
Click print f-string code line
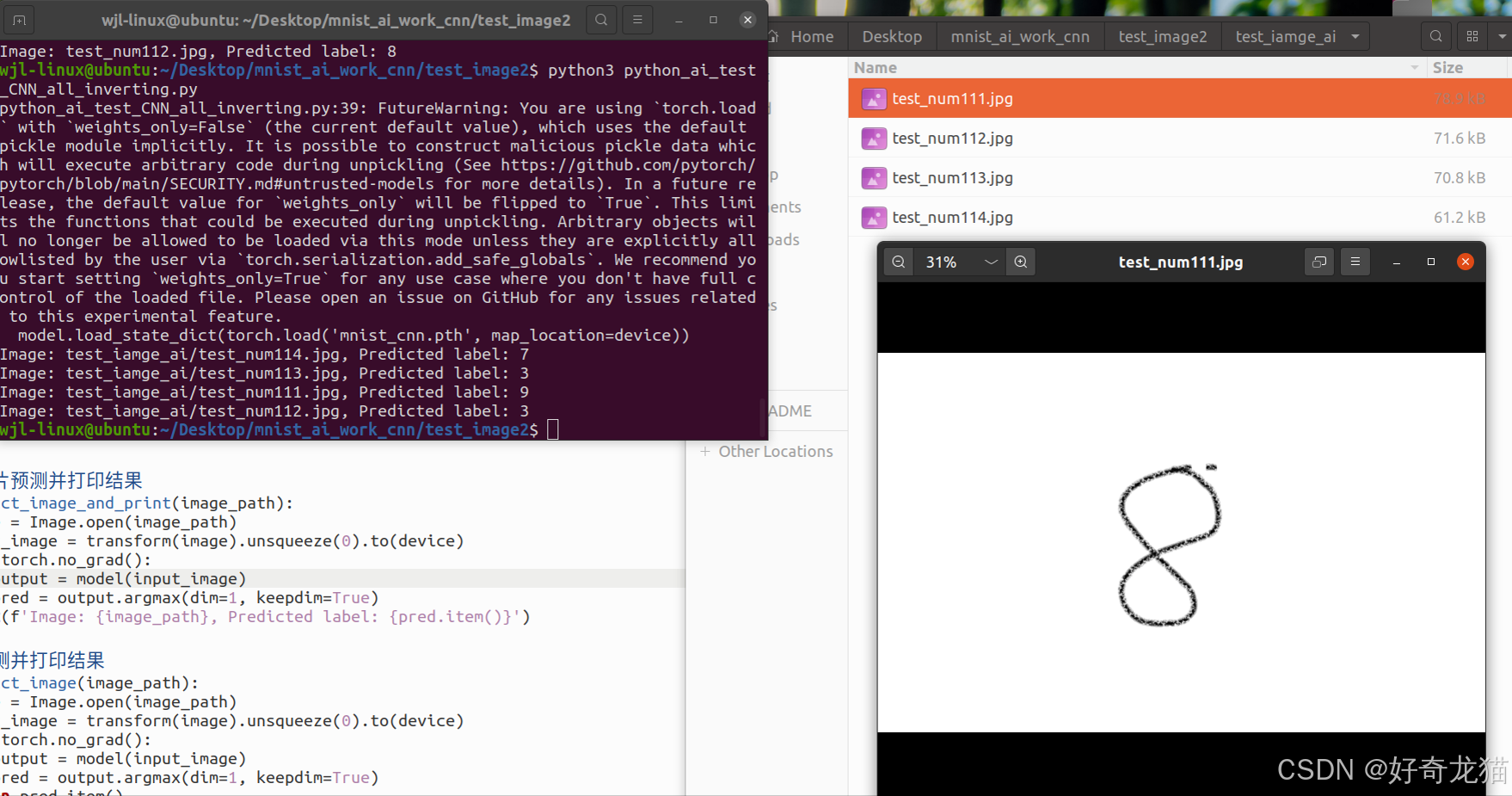[x=265, y=616]
